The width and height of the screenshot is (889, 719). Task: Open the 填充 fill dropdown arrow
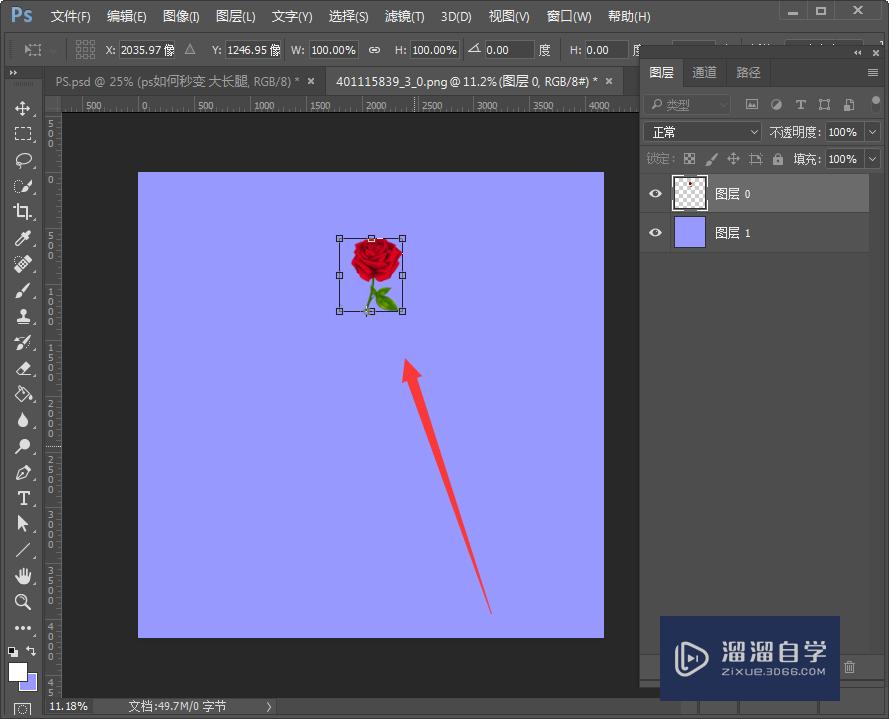point(873,159)
